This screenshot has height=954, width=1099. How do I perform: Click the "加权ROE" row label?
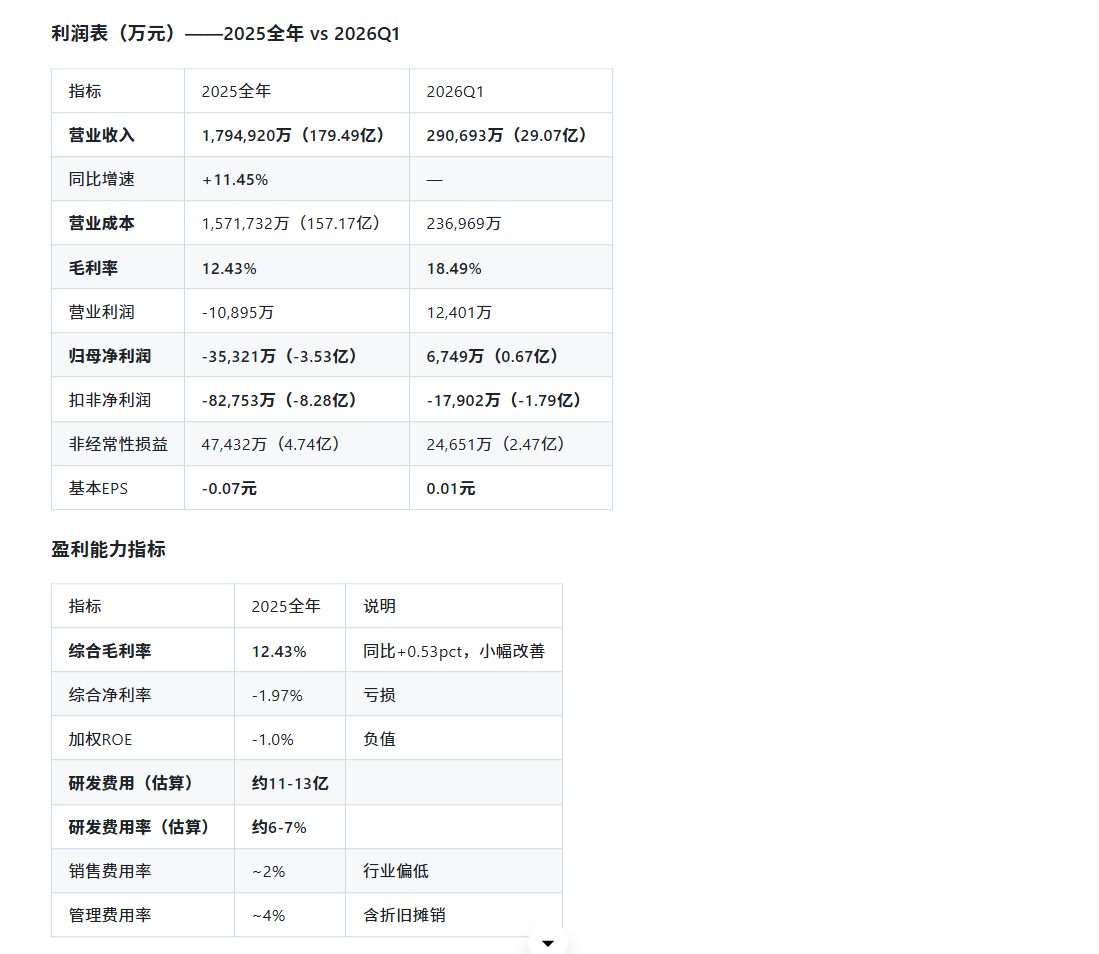[100, 740]
